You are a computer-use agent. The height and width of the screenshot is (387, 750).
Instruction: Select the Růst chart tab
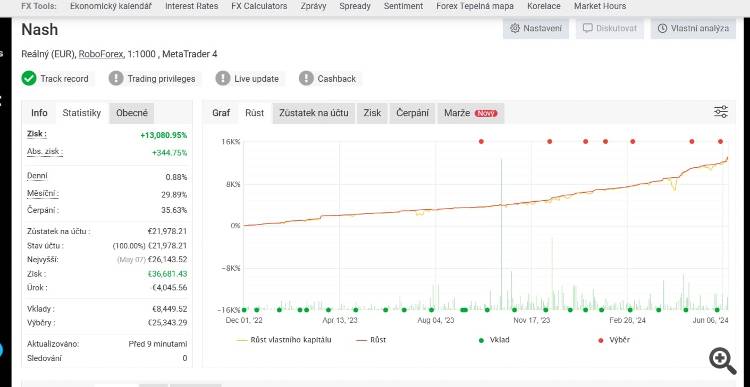[x=254, y=113]
